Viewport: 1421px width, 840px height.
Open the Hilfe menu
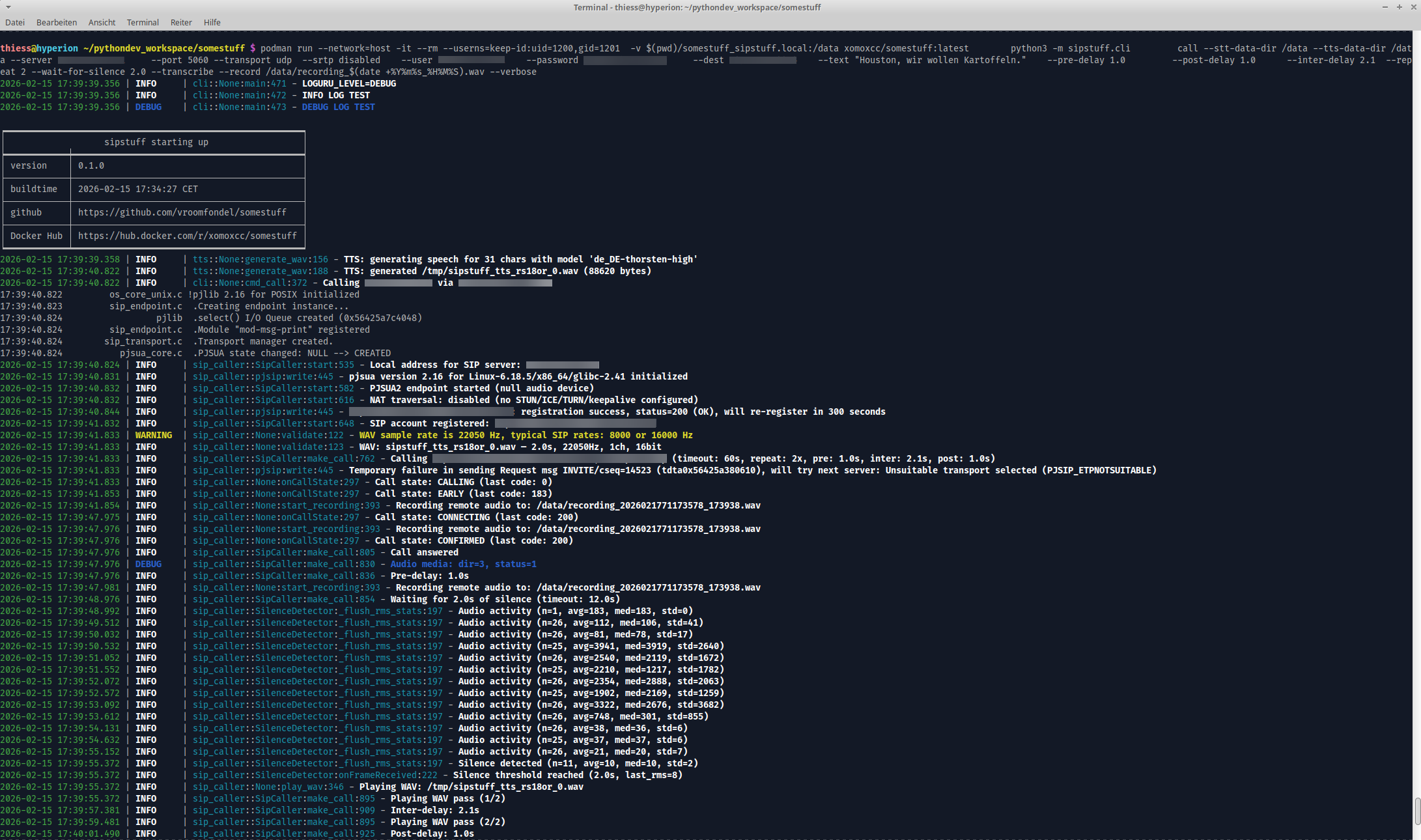[x=212, y=22]
